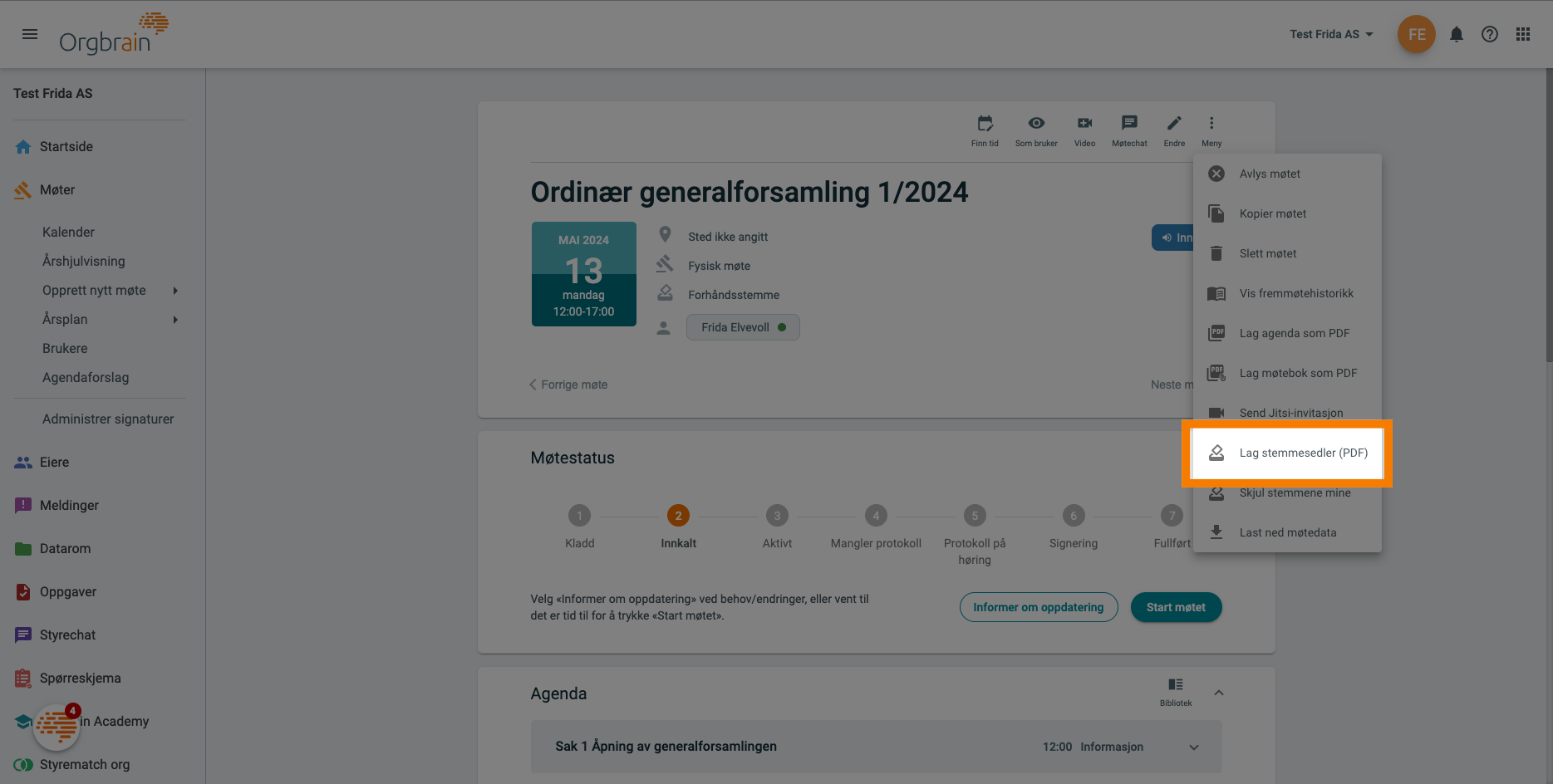
Task: Open the apps grid icon
Action: coord(1523,34)
